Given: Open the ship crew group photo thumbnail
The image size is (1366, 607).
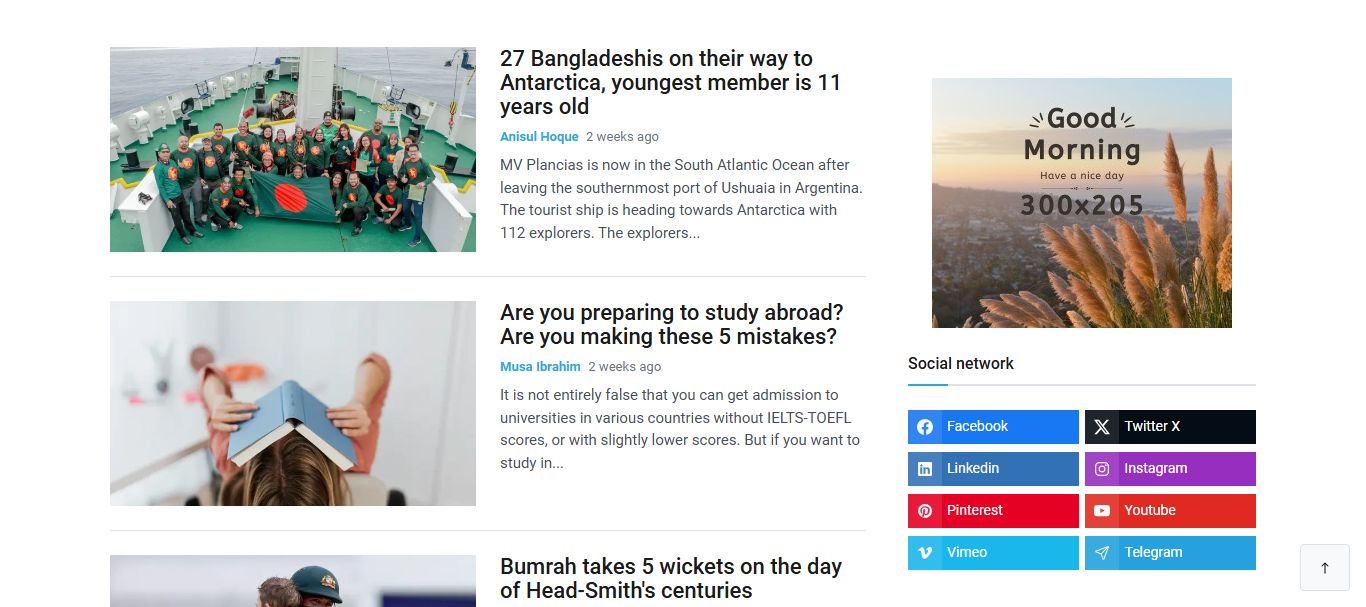Looking at the screenshot, I should 293,150.
